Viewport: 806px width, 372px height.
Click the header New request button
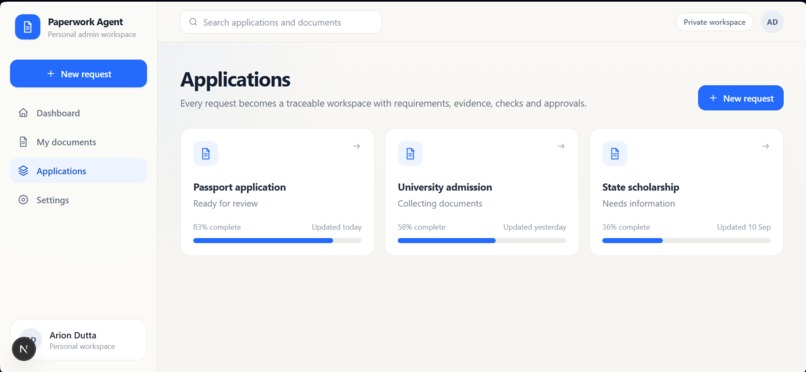741,98
